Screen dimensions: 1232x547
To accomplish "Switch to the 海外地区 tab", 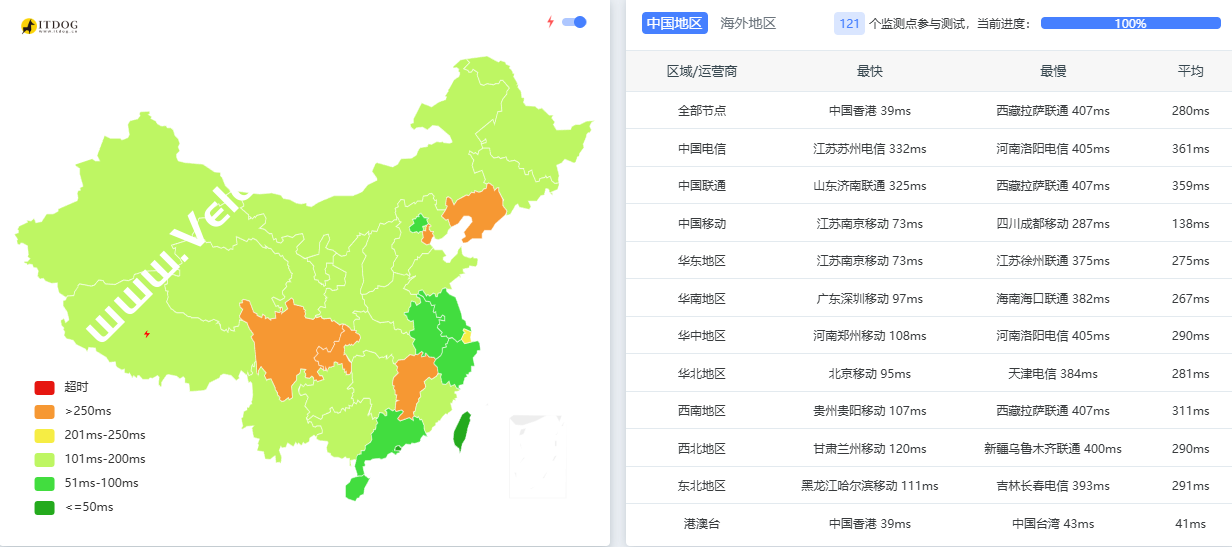I will (748, 23).
